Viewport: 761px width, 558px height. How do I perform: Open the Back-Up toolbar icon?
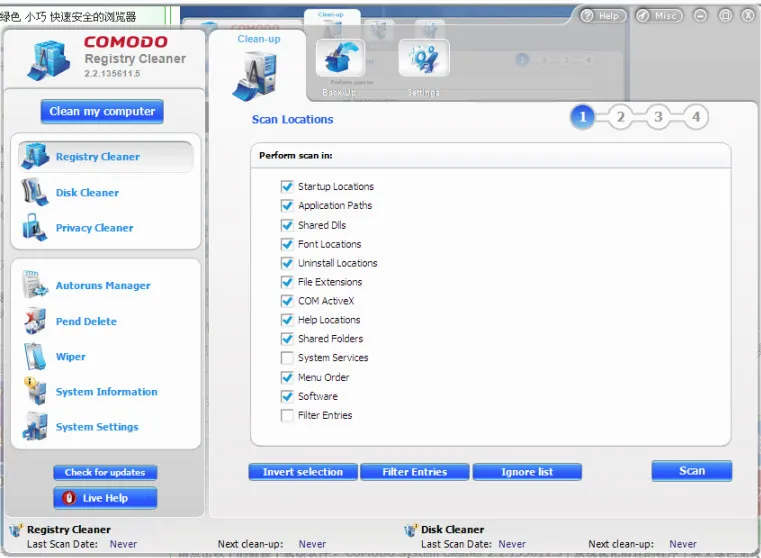tap(340, 58)
